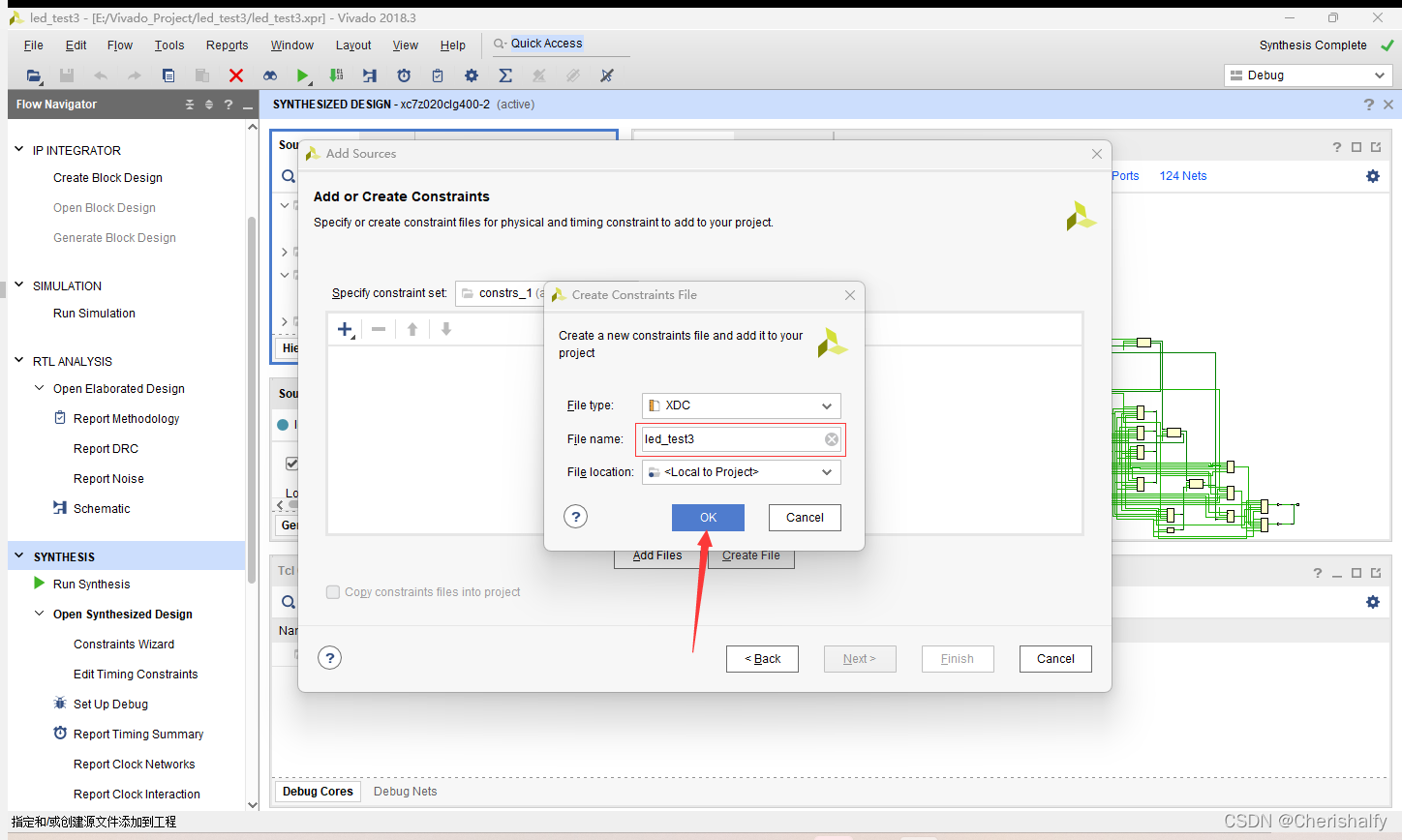Click the 124 Nets link

(1183, 176)
